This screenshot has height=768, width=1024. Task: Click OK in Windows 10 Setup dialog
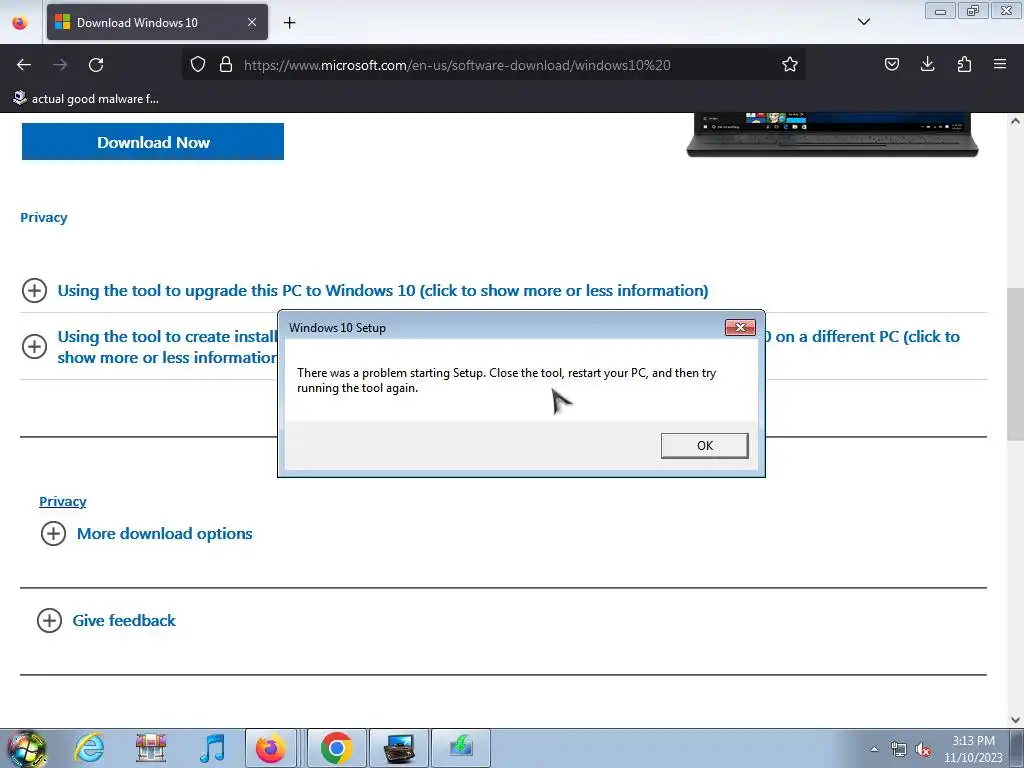click(x=705, y=445)
